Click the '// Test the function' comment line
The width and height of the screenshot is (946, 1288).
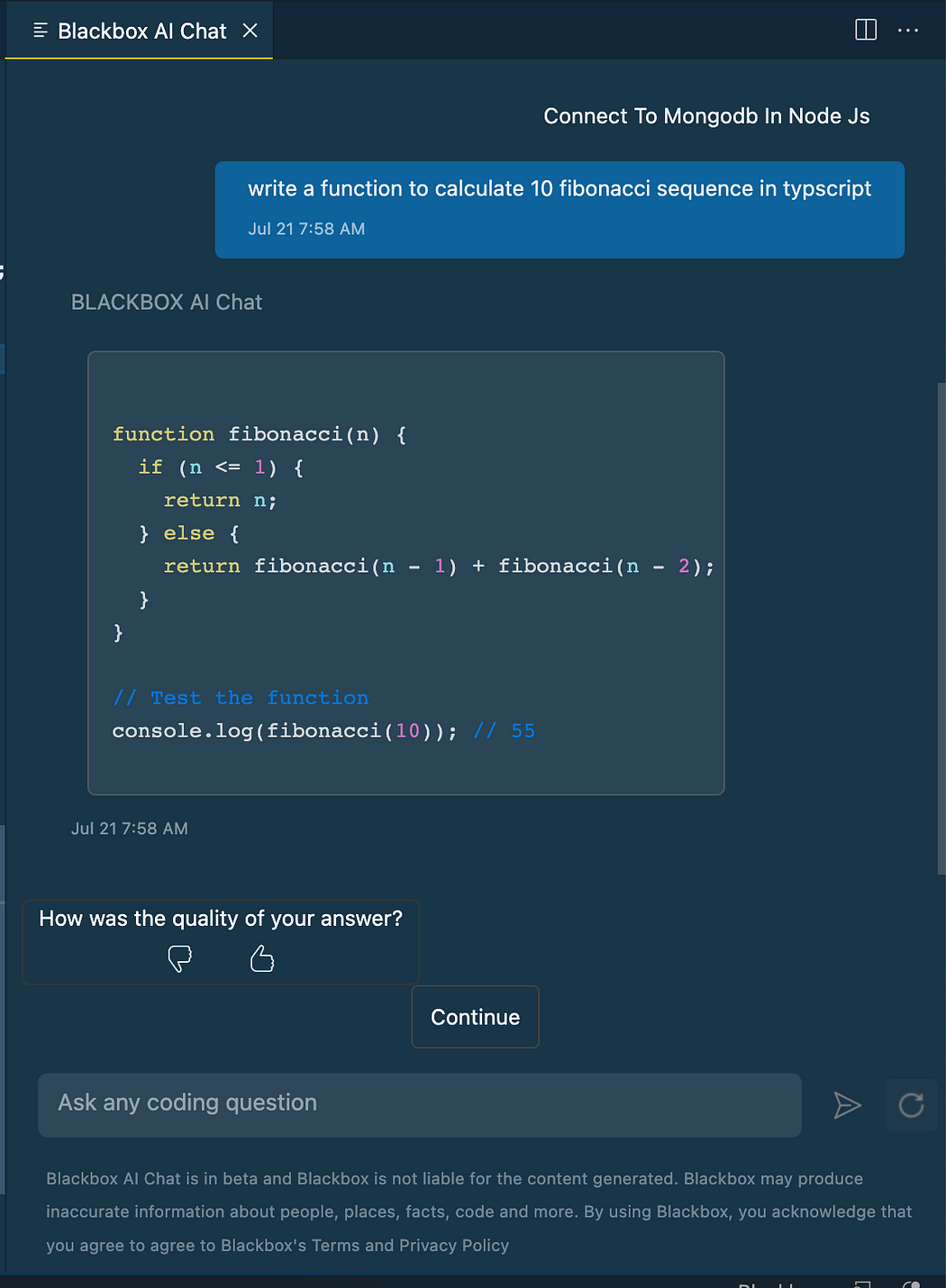241,698
